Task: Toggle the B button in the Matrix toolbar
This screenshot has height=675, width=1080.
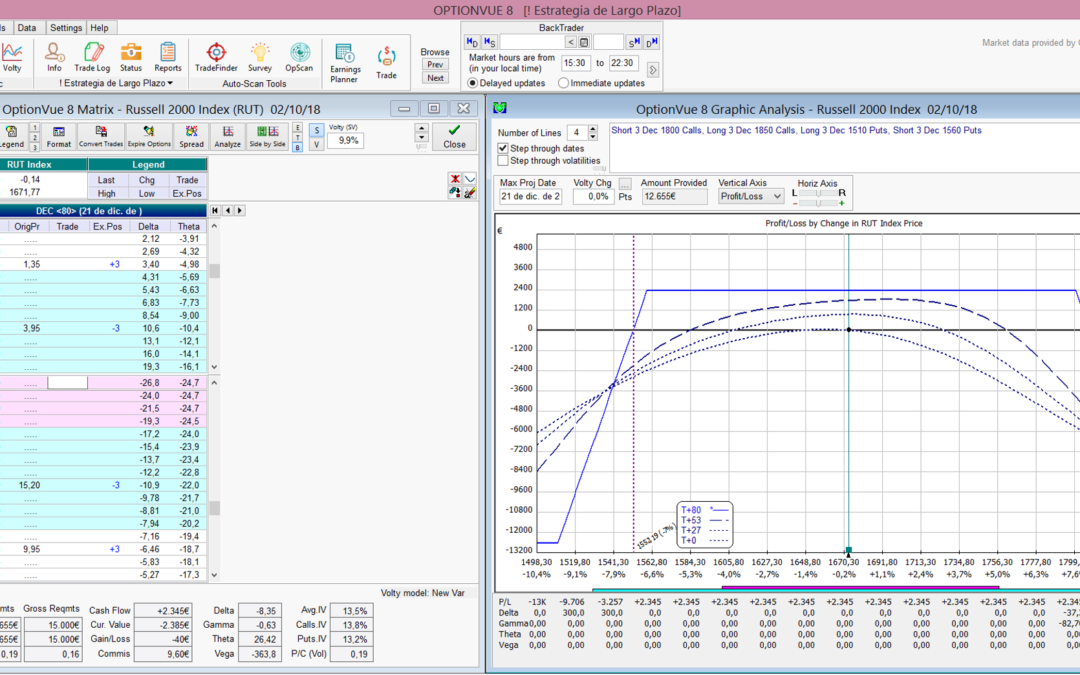Action: (298, 147)
